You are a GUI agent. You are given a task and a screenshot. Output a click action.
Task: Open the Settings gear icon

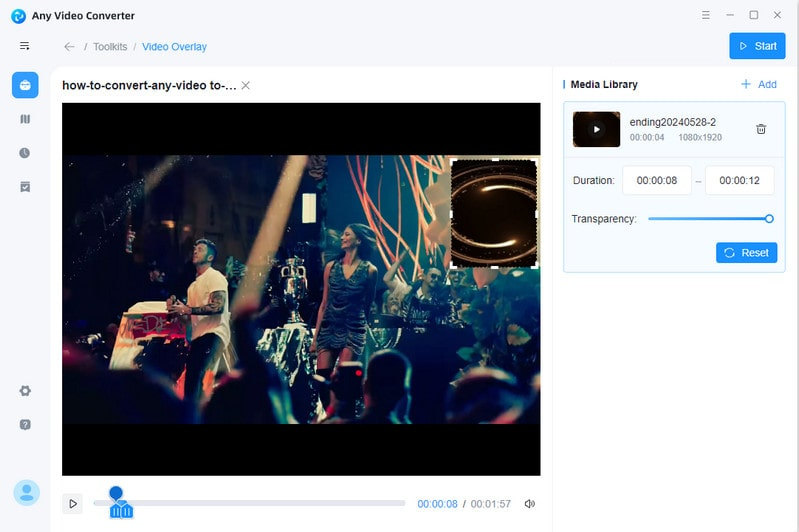25,391
